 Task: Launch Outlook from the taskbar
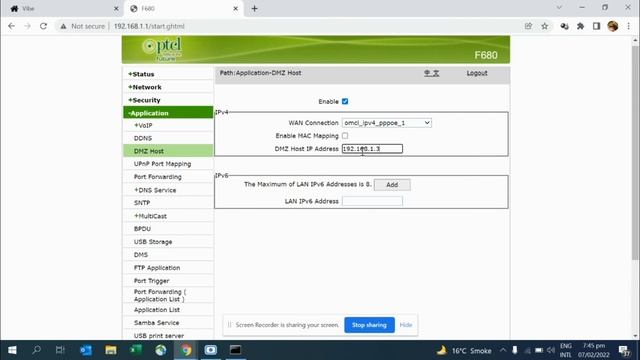tap(86, 350)
